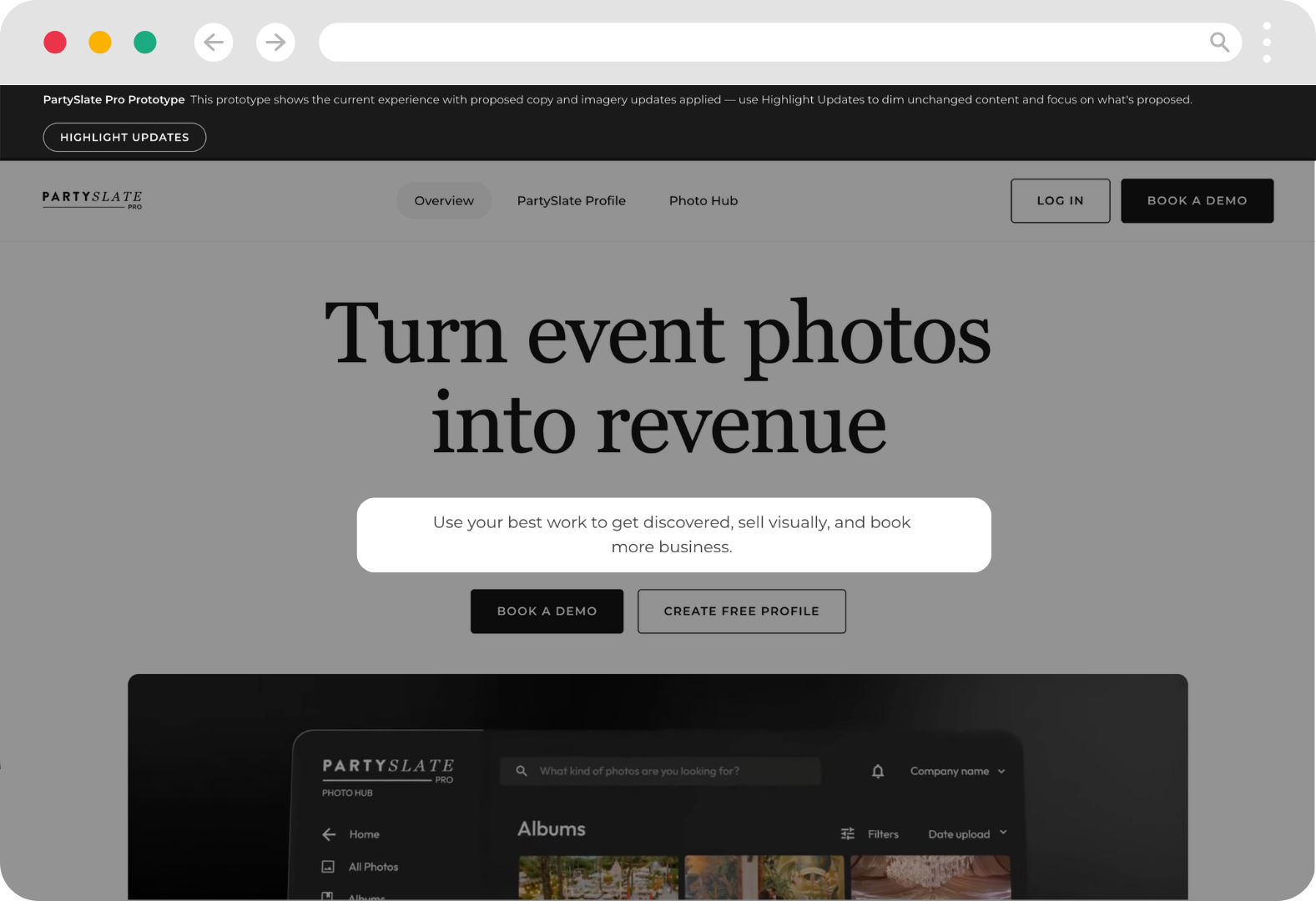Click the red window control dot
The height and width of the screenshot is (901, 1316).
click(x=55, y=42)
